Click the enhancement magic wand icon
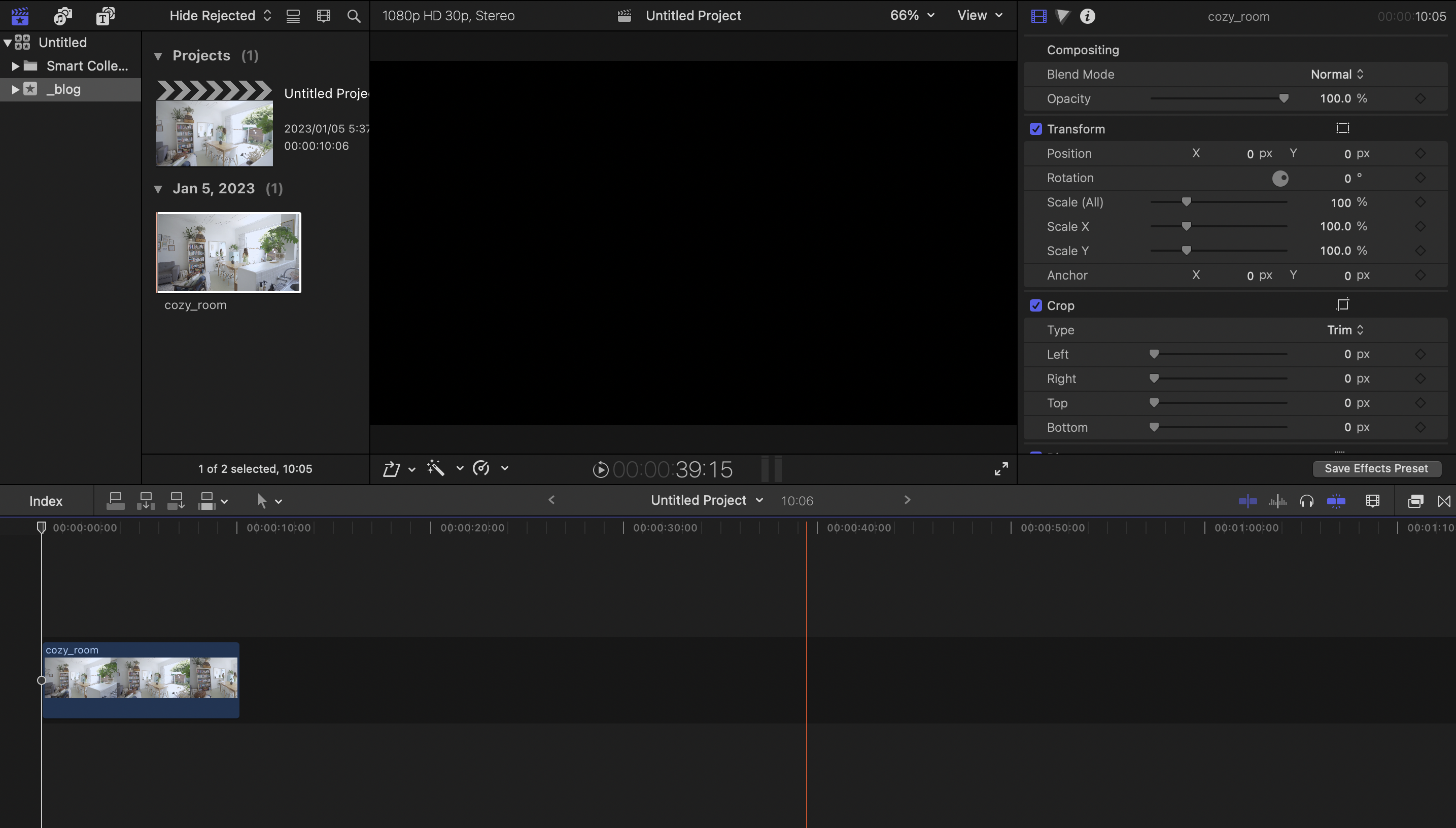This screenshot has height=828, width=1456. point(436,468)
